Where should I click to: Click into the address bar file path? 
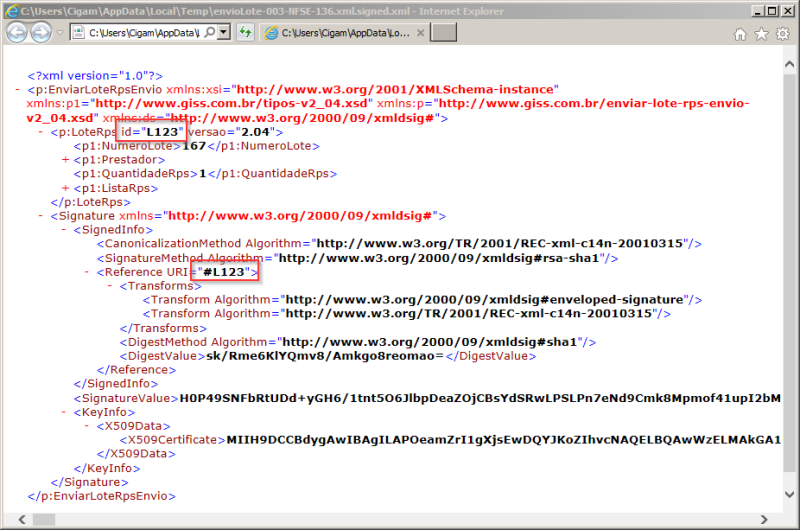click(144, 33)
